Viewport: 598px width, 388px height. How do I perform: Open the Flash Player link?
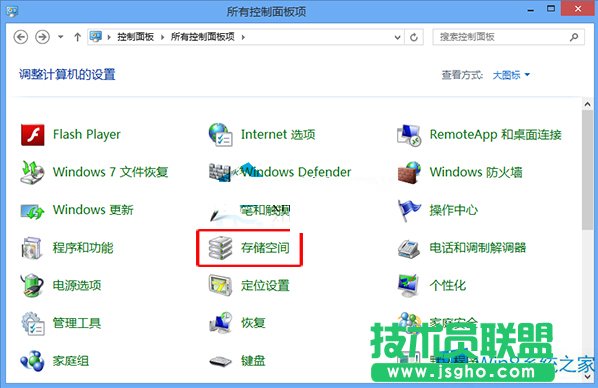pyautogui.click(x=87, y=134)
